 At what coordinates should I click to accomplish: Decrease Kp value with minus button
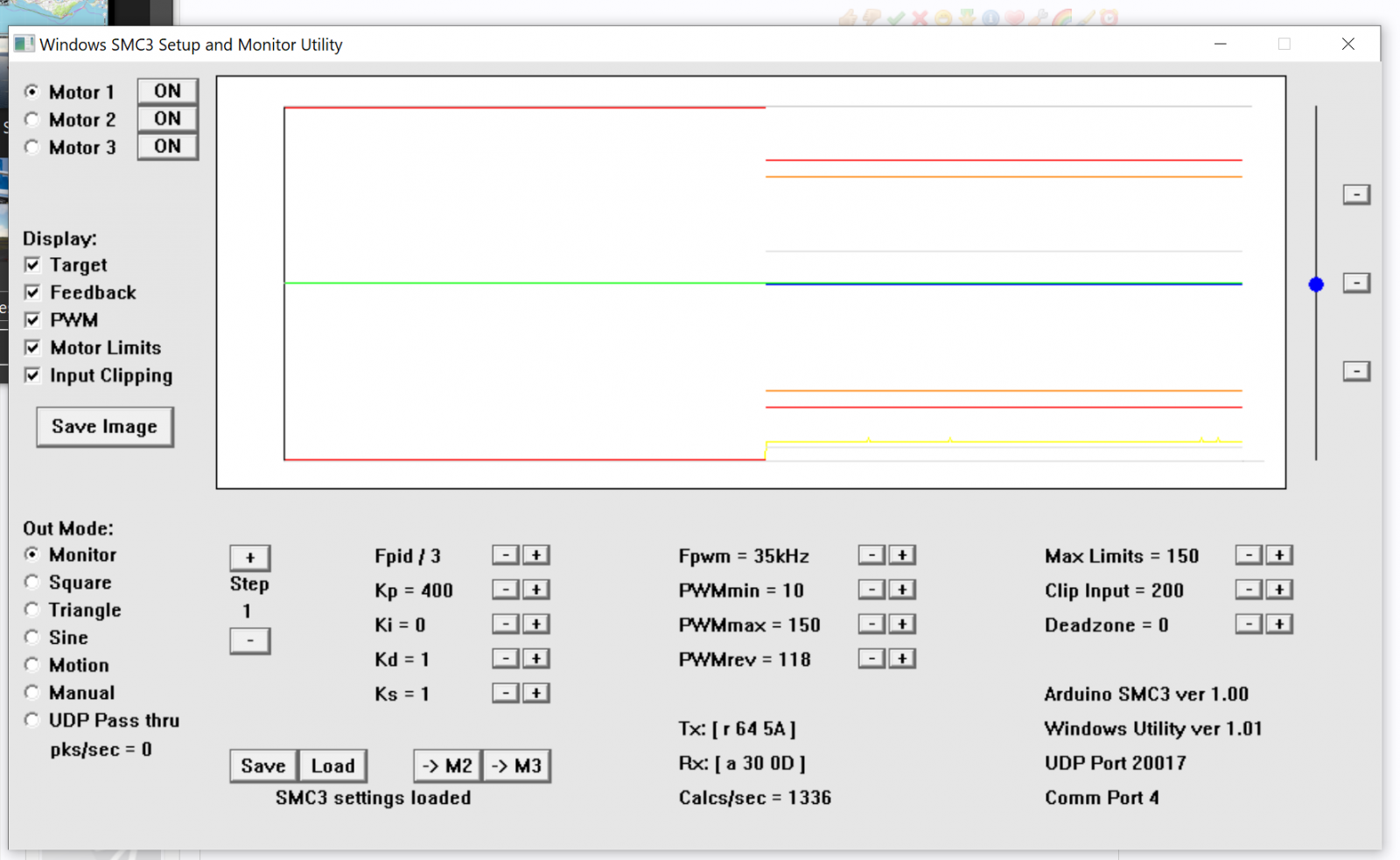506,590
